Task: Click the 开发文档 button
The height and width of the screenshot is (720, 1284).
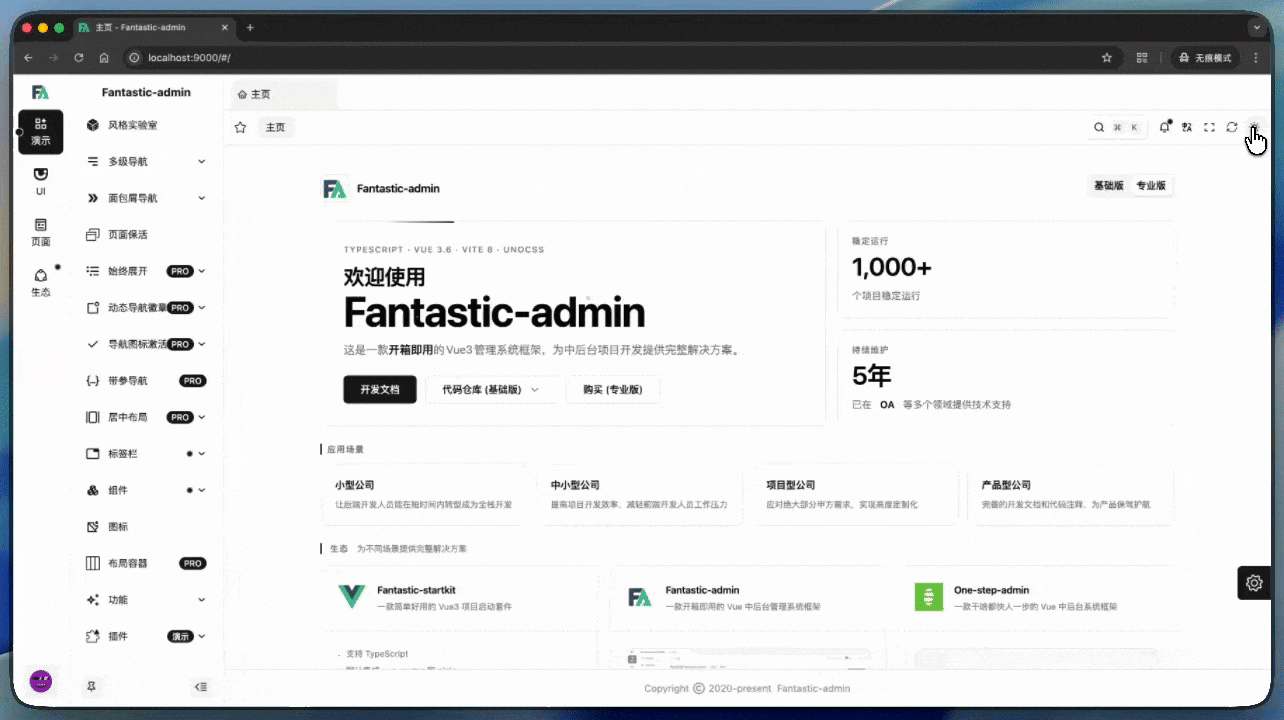Action: tap(379, 390)
